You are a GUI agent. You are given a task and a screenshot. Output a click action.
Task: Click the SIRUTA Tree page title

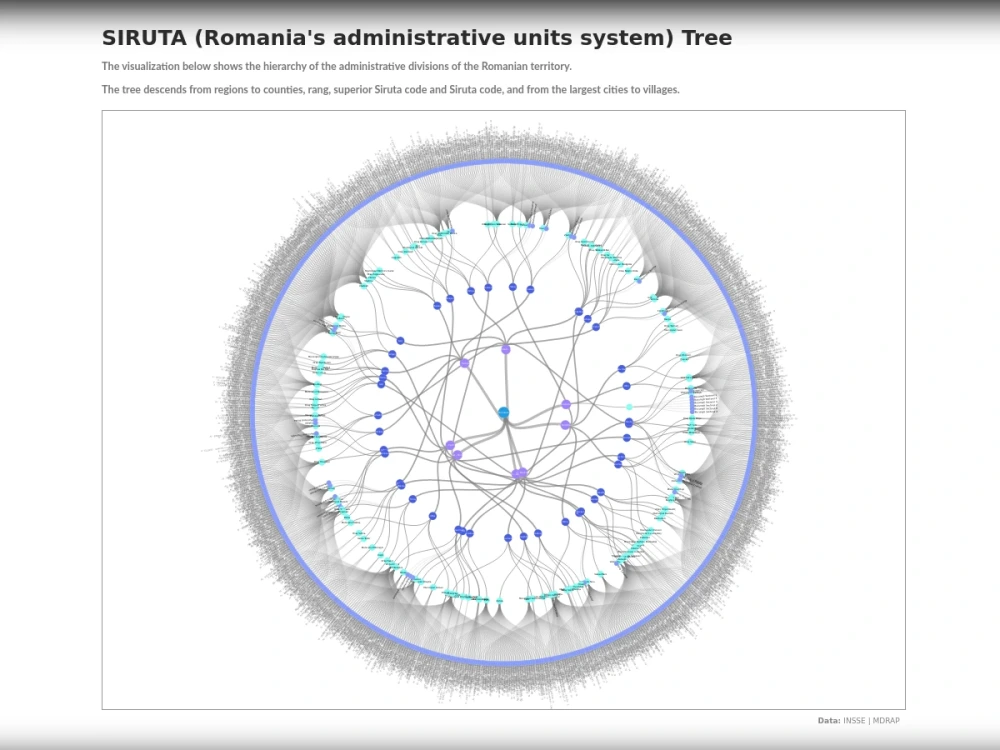click(415, 38)
